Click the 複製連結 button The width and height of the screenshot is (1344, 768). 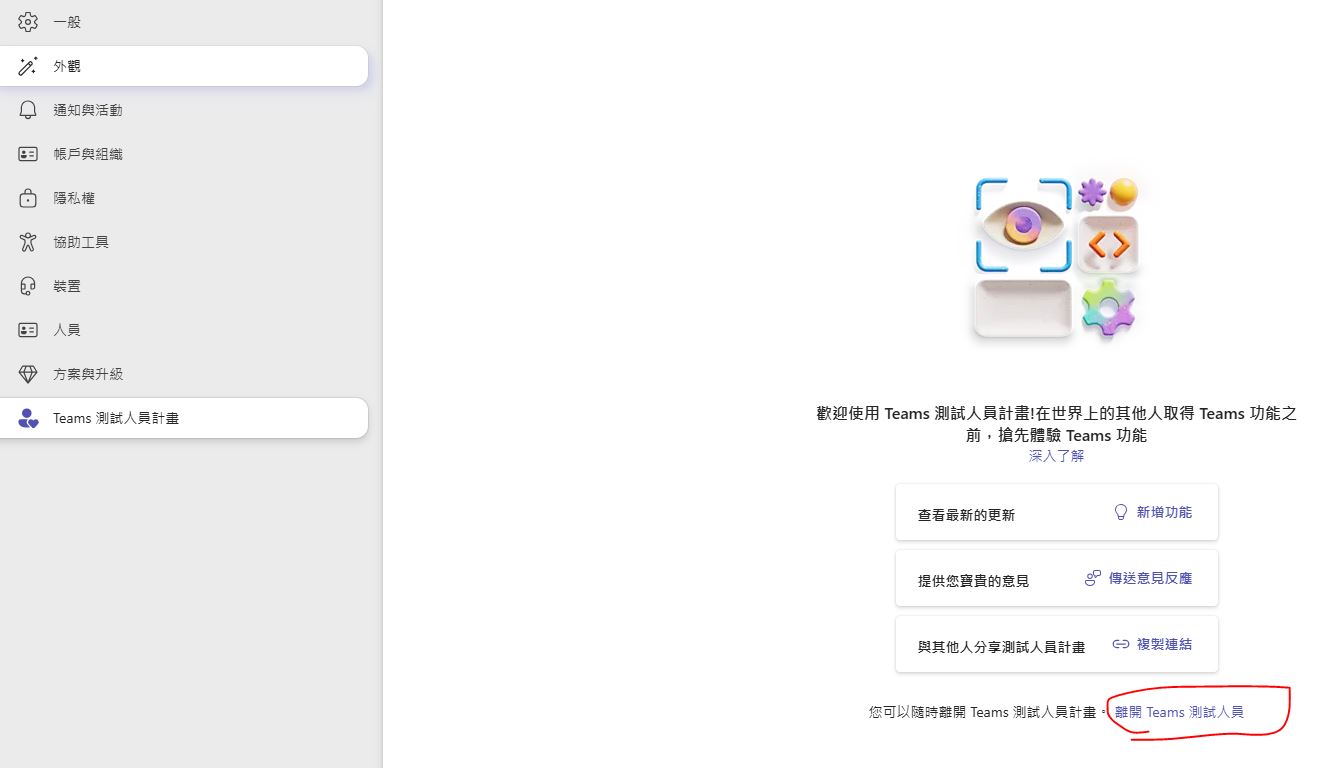[1152, 644]
